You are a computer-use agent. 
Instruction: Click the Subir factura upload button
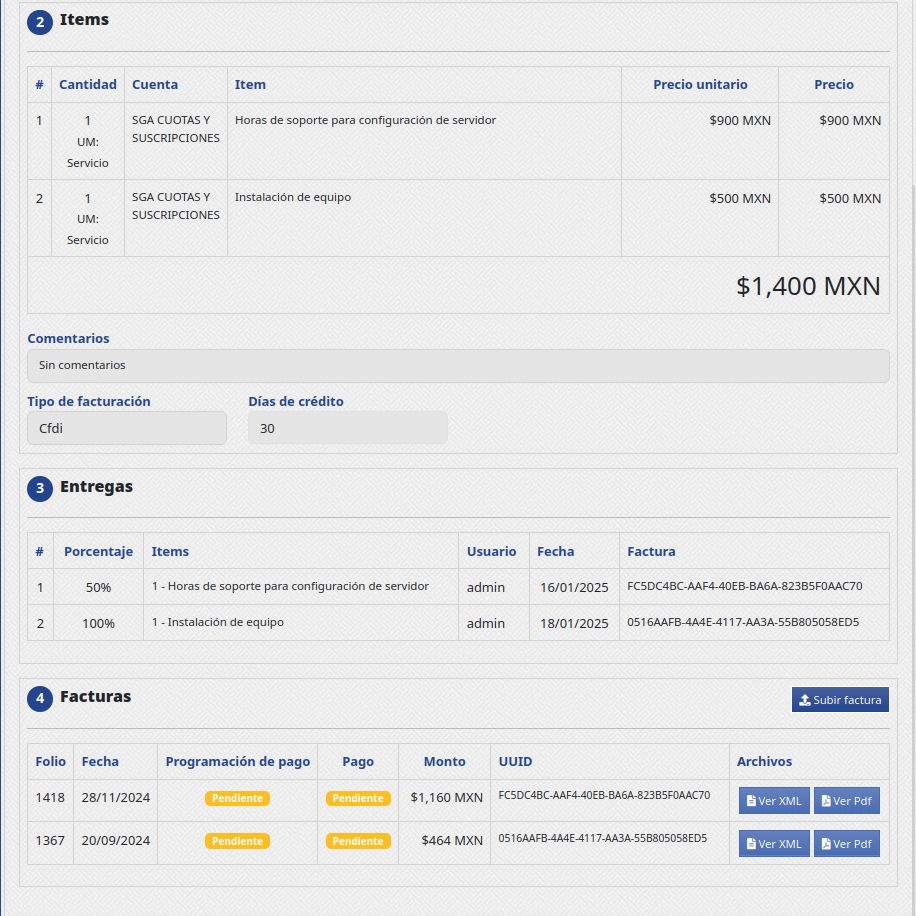(840, 700)
